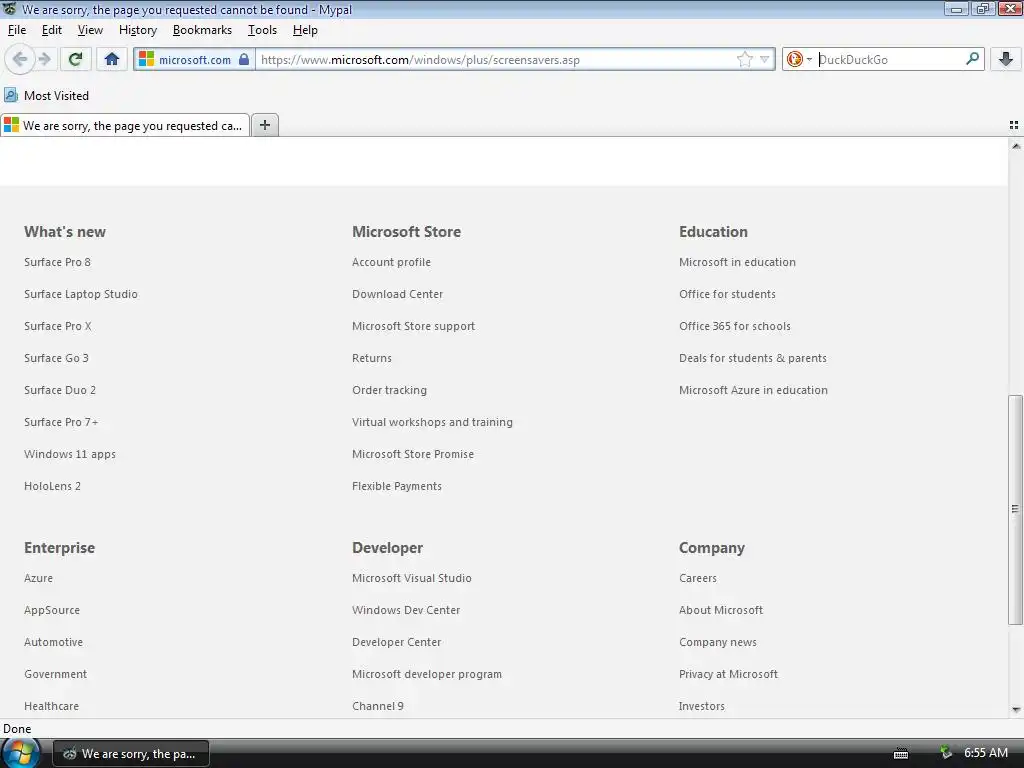Open the About Microsoft link

click(720, 610)
